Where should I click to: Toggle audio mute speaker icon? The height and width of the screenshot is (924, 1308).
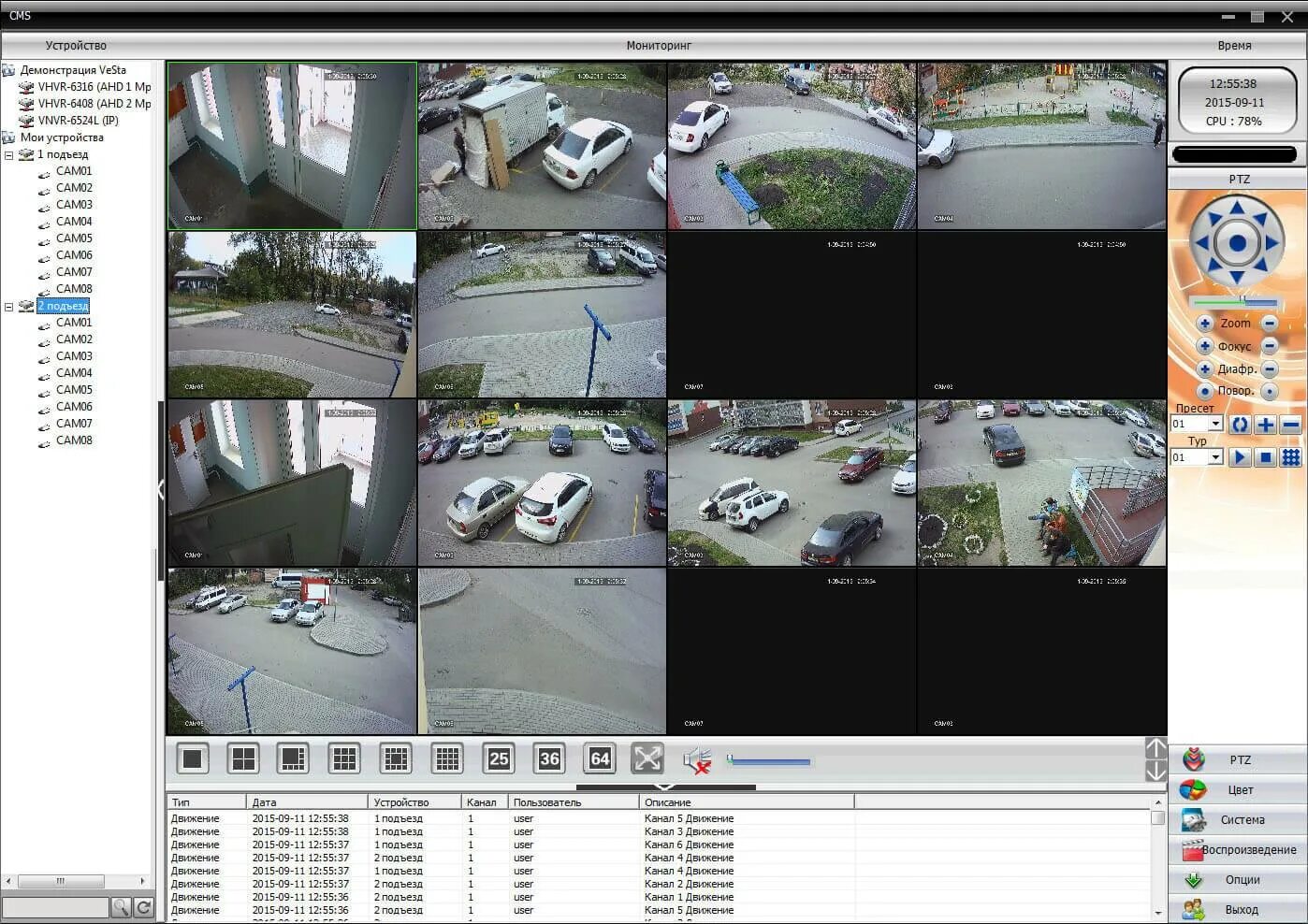coord(697,760)
